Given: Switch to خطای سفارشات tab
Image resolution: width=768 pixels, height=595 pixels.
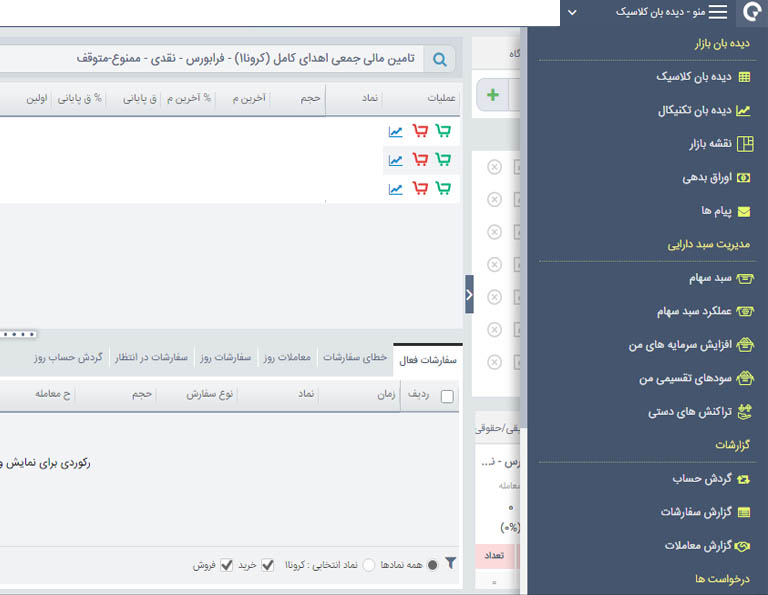Looking at the screenshot, I should (x=355, y=357).
